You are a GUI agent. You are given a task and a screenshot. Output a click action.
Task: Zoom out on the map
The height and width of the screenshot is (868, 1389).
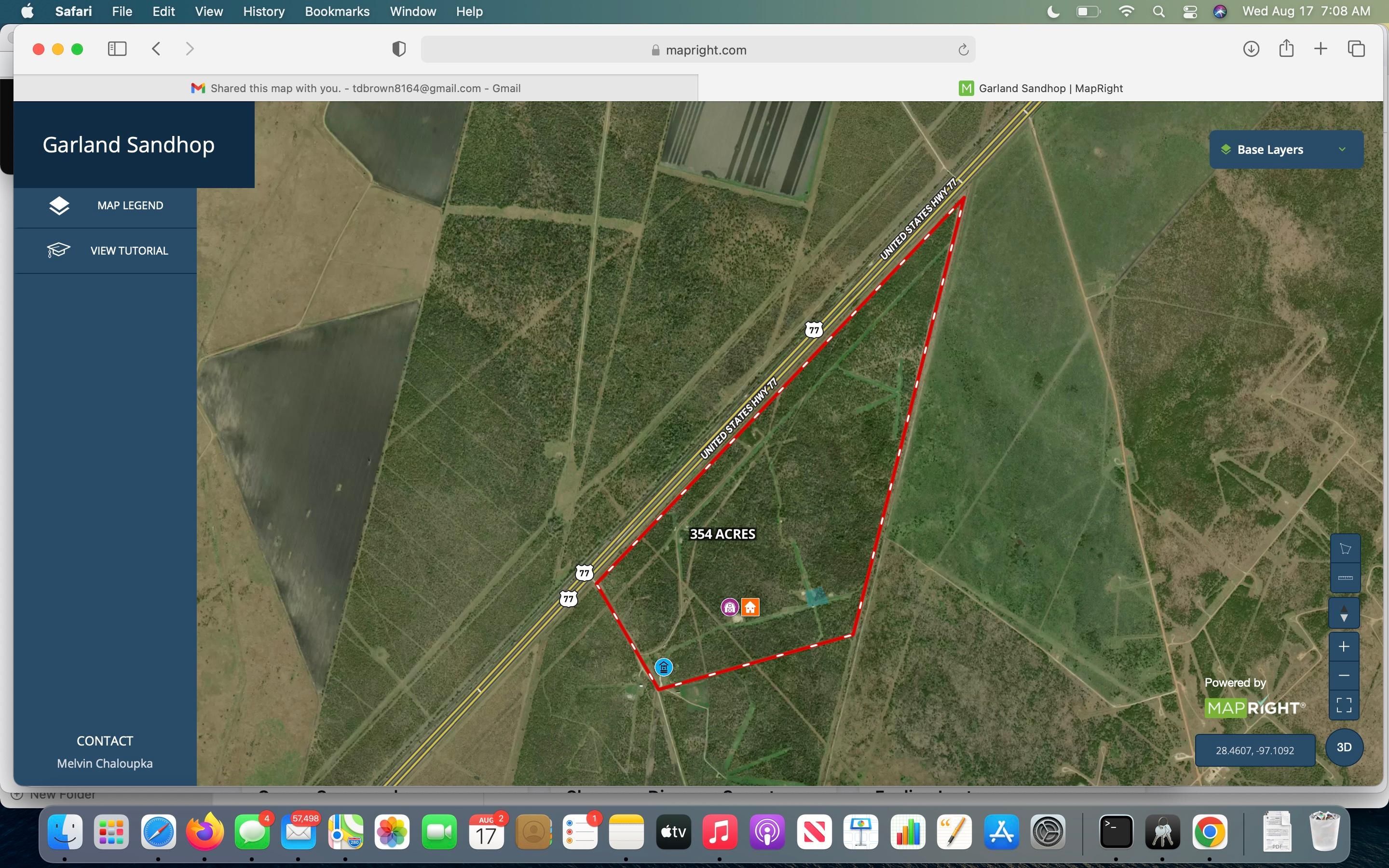pyautogui.click(x=1345, y=675)
